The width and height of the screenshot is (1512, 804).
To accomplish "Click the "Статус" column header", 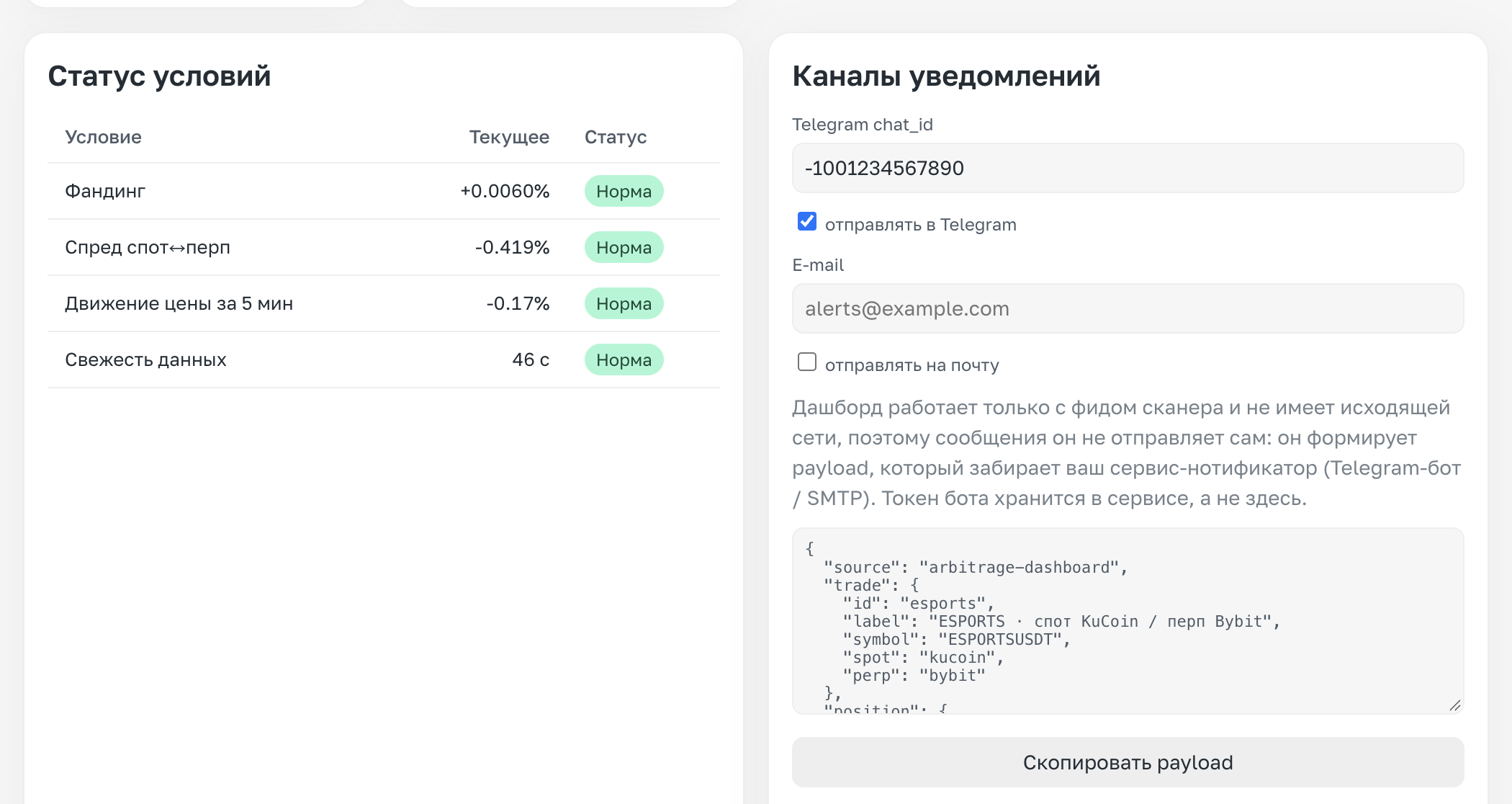I will point(616,137).
